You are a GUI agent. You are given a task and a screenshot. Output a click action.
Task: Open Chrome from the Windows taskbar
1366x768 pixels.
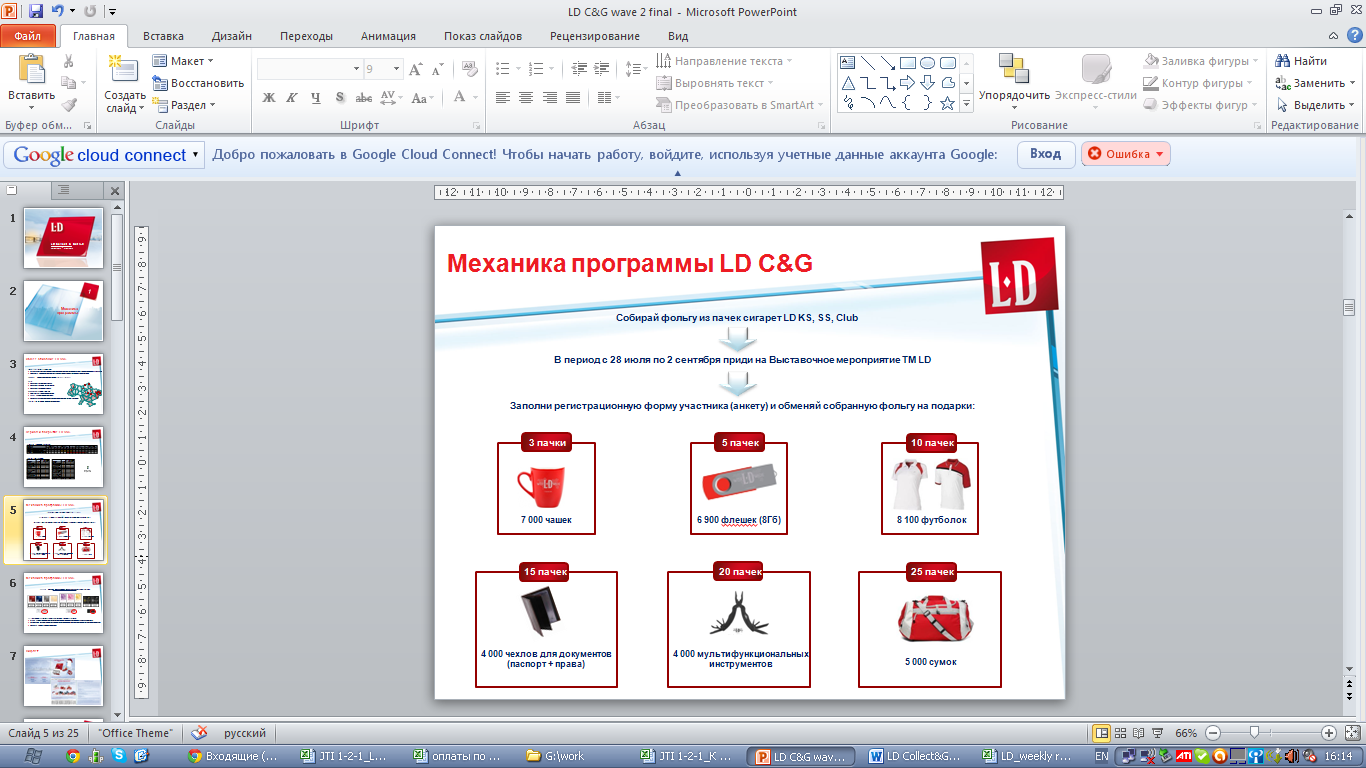point(73,756)
